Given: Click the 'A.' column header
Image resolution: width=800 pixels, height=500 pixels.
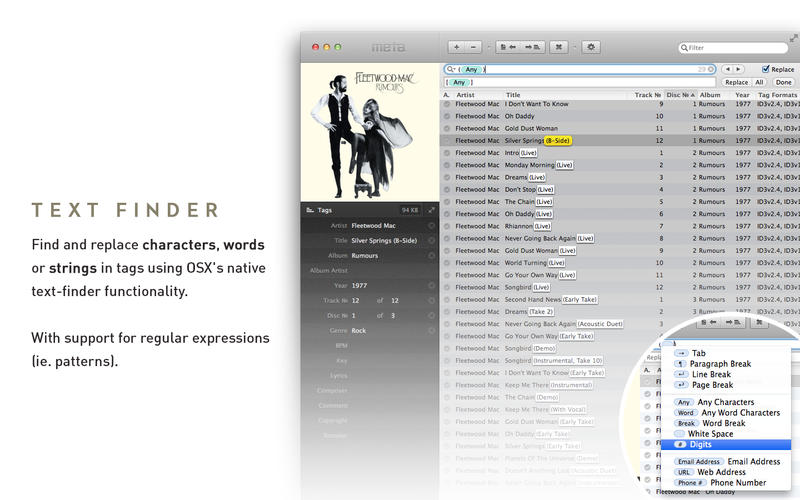Looking at the screenshot, I should (446, 95).
